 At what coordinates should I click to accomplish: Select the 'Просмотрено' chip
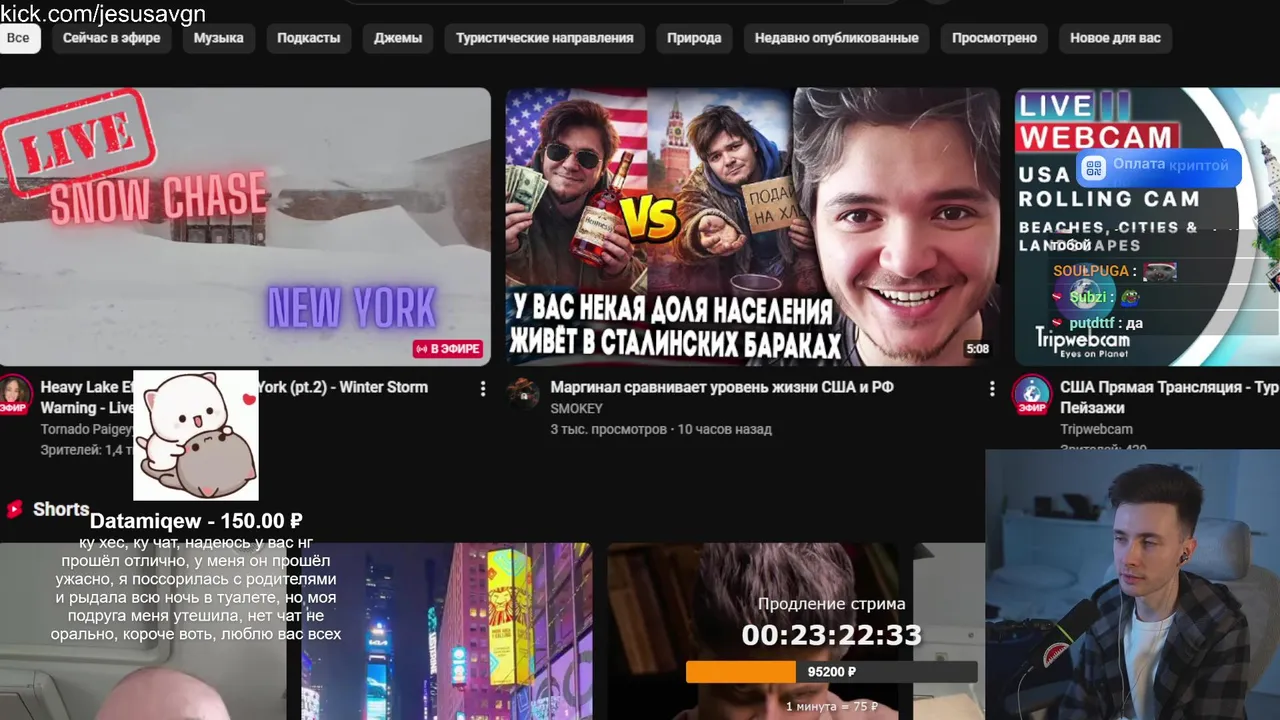pyautogui.click(x=994, y=38)
